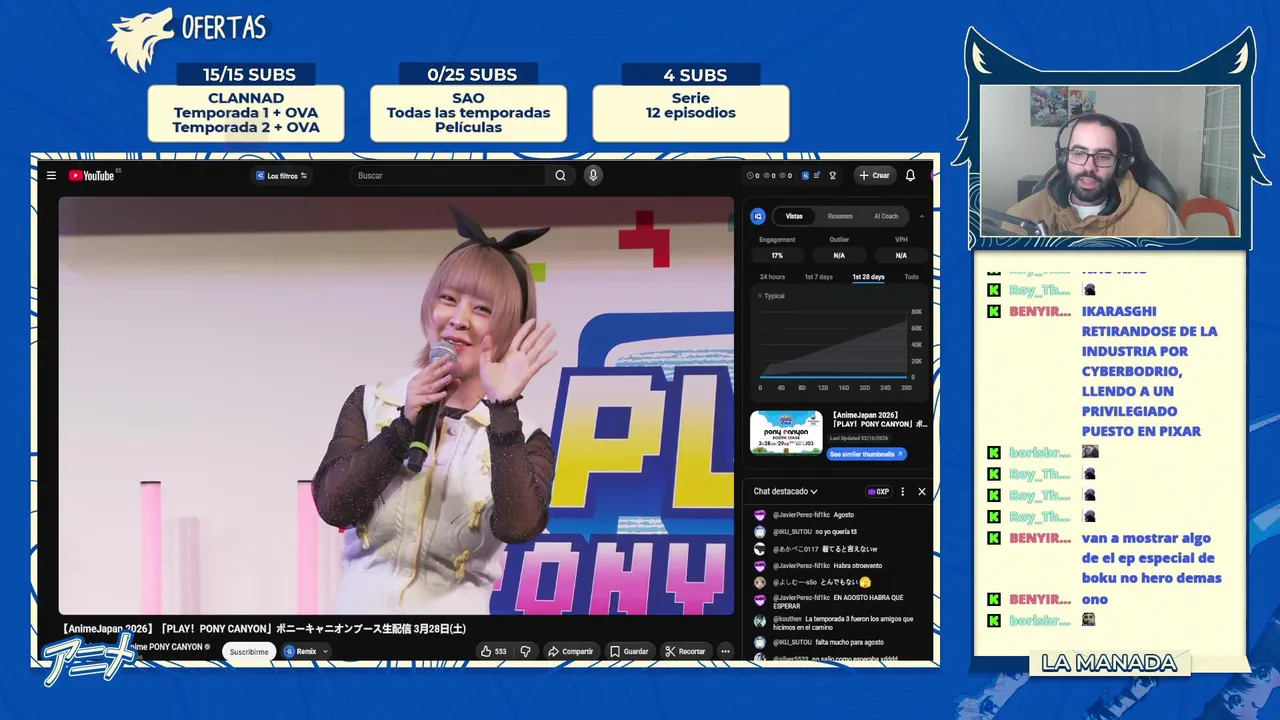
Task: Open Los filtros vidIQ filter button
Action: point(281,176)
